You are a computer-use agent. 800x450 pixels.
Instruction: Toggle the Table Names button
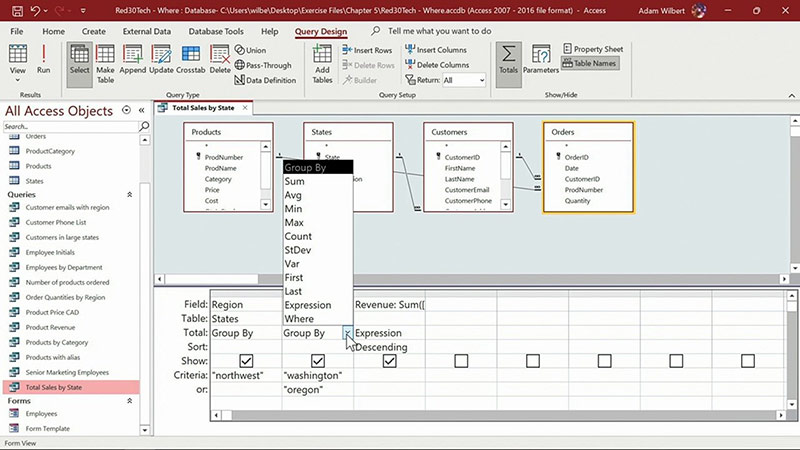pyautogui.click(x=590, y=63)
